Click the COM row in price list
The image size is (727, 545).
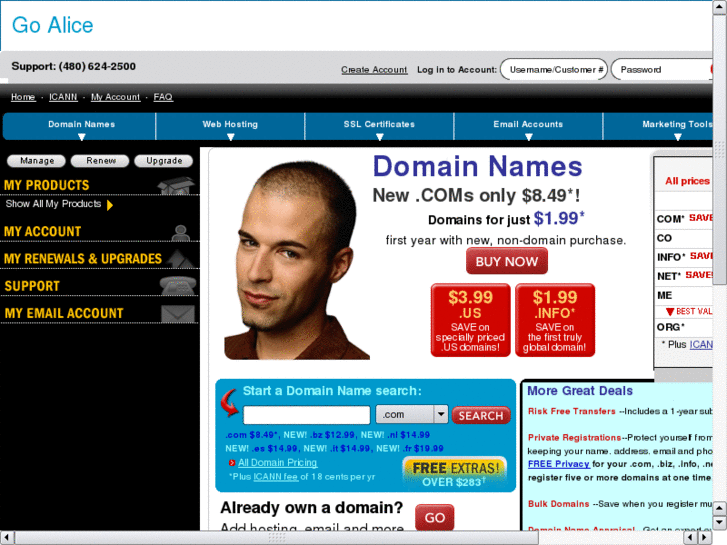tap(684, 218)
